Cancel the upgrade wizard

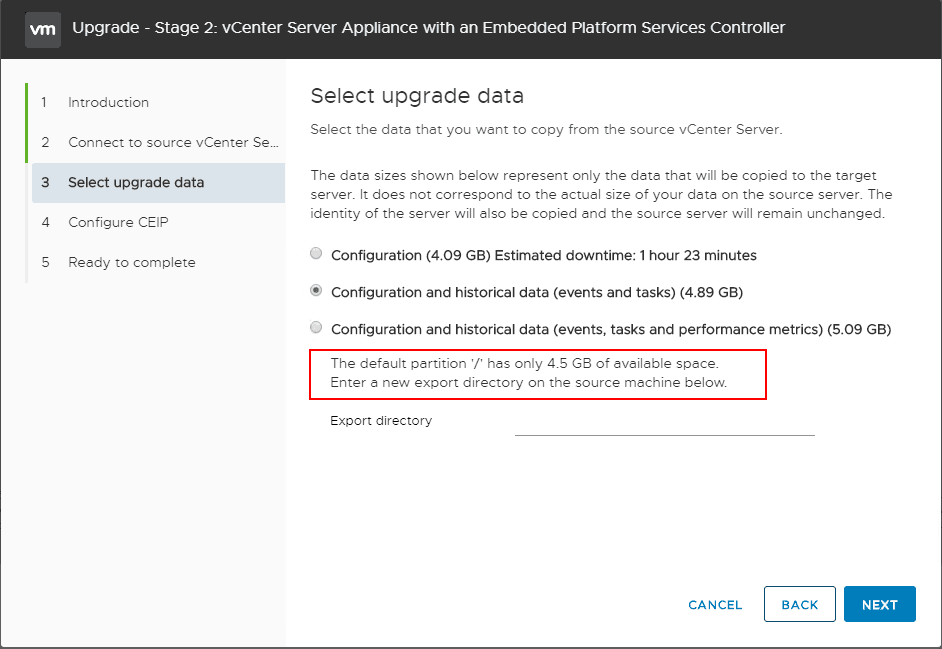(x=714, y=604)
